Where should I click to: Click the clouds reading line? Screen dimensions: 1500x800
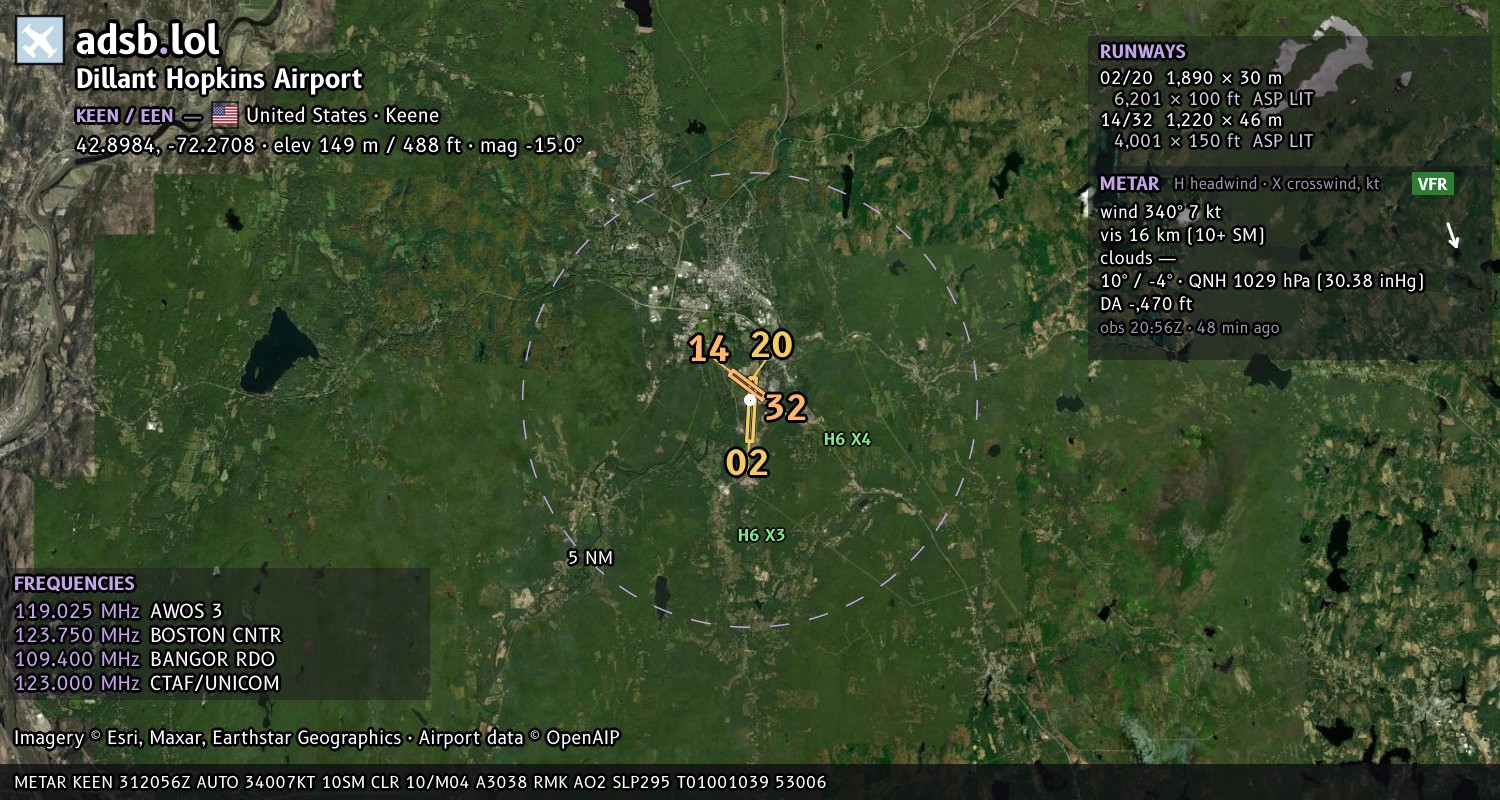tap(1138, 258)
